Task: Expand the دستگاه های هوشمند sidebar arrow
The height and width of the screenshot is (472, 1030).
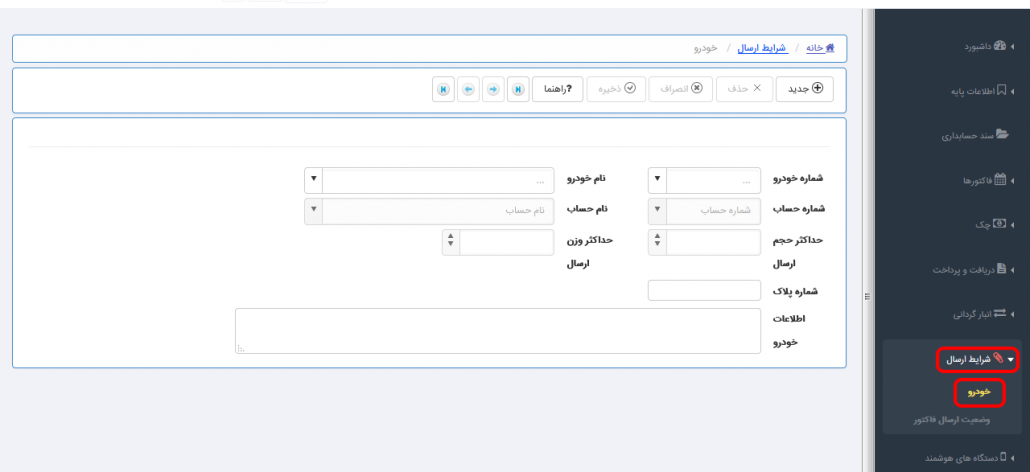Action: click(x=1012, y=456)
